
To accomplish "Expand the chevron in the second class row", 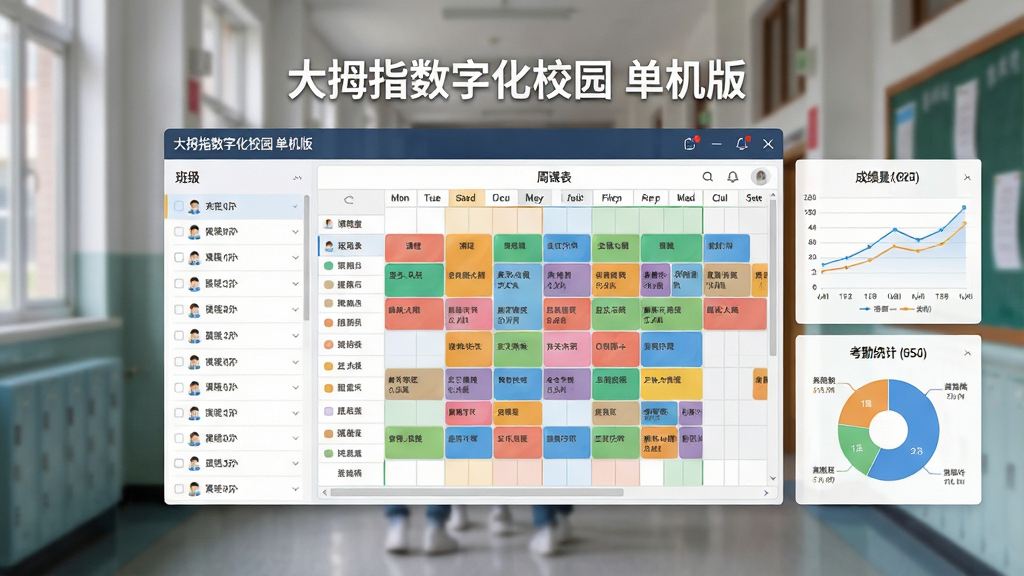I will coord(295,232).
